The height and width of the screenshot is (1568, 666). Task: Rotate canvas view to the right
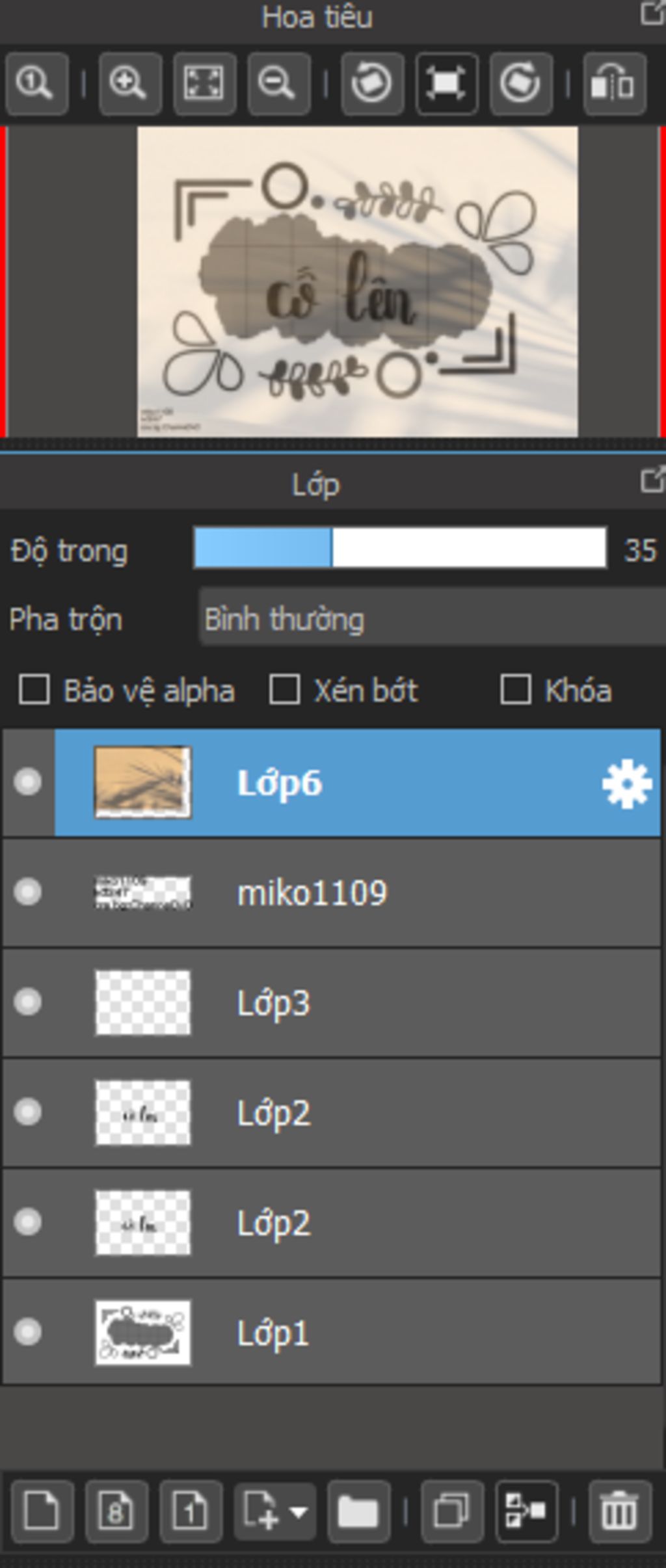pos(520,83)
